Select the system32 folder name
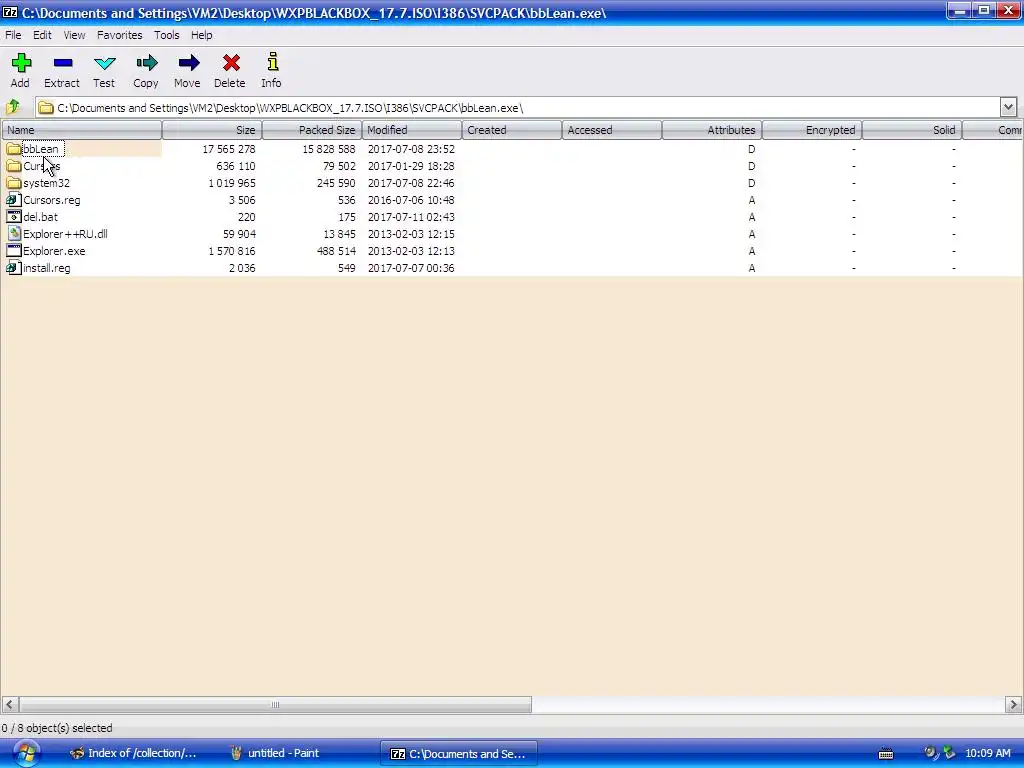The image size is (1024, 768). coord(46,183)
